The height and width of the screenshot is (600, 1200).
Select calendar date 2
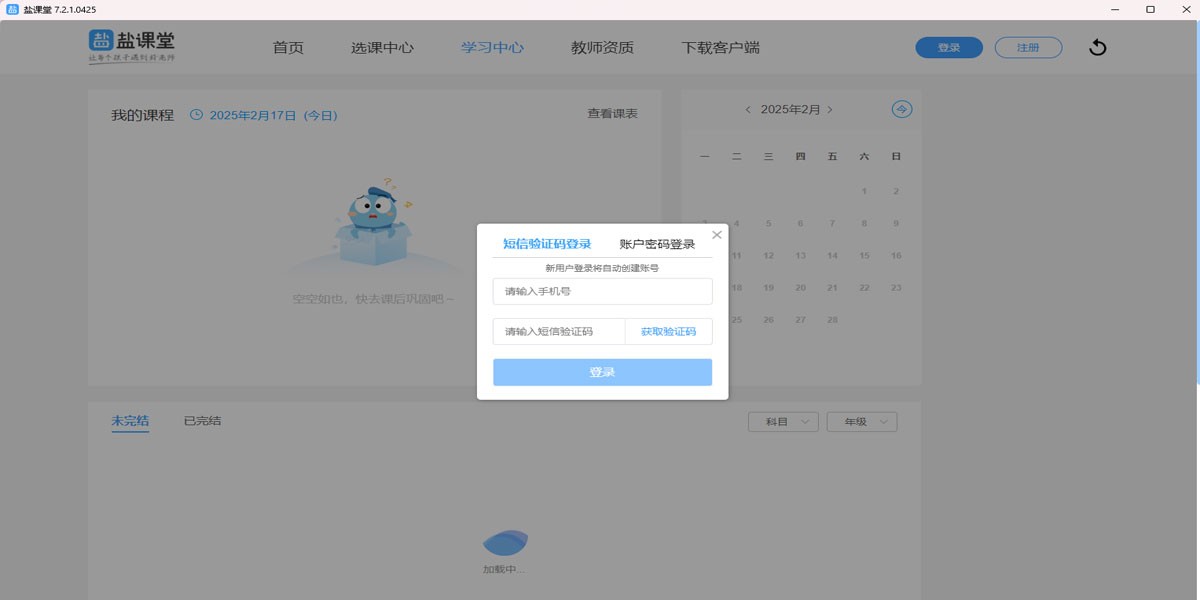click(x=896, y=191)
